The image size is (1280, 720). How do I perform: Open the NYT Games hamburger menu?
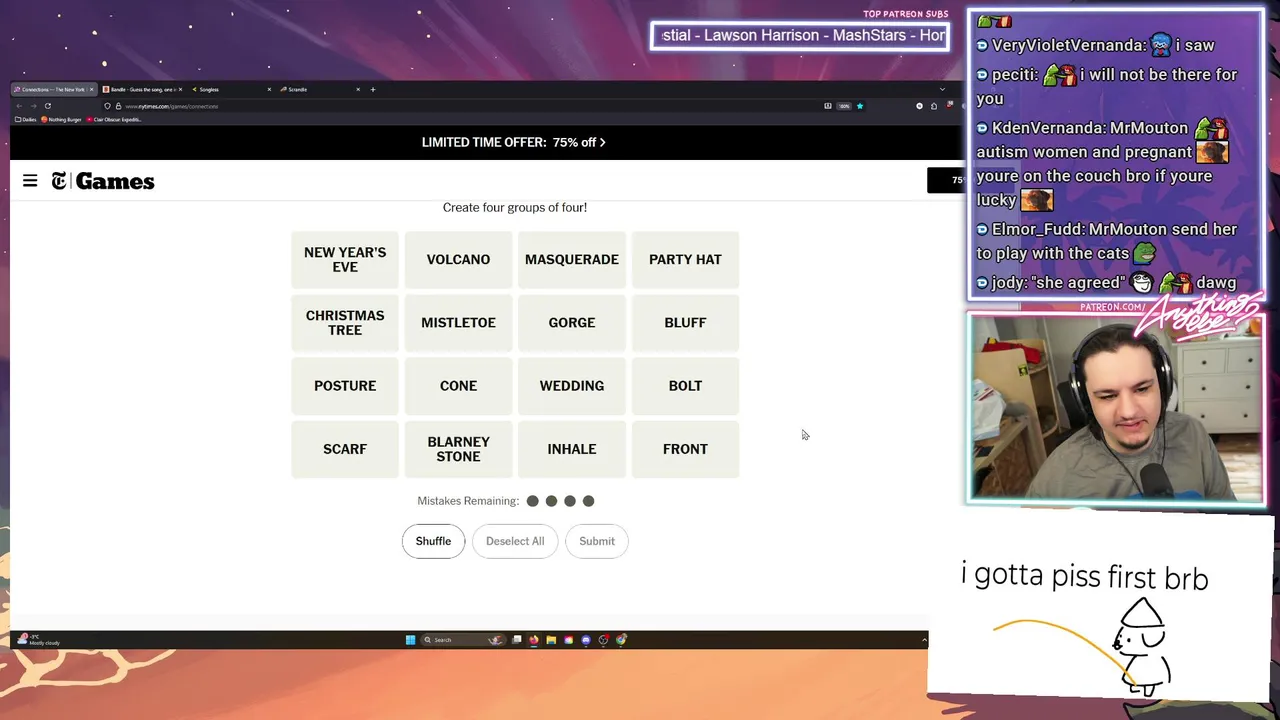click(x=30, y=181)
